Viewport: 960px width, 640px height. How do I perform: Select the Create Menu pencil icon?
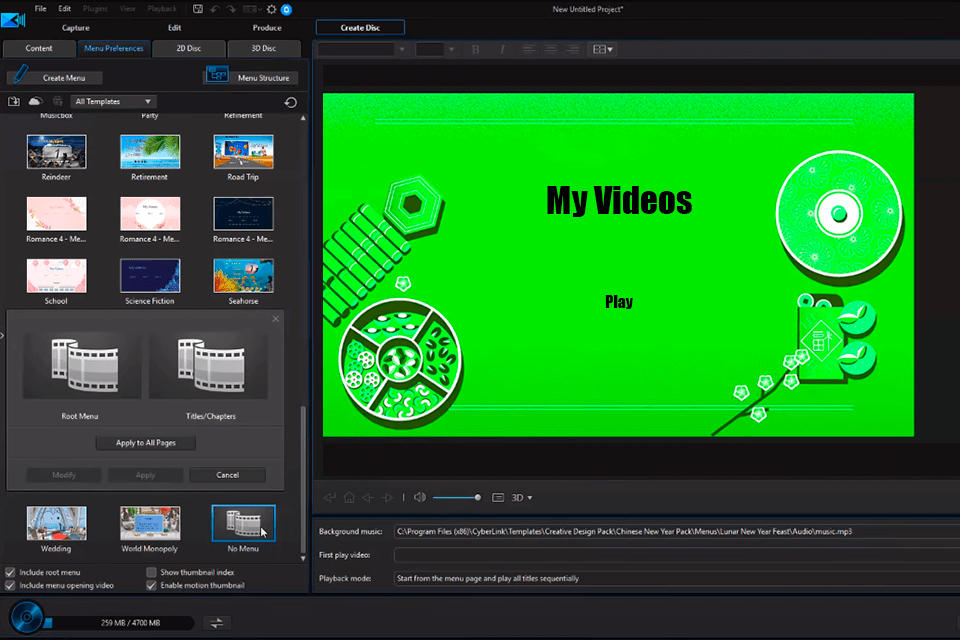click(18, 76)
